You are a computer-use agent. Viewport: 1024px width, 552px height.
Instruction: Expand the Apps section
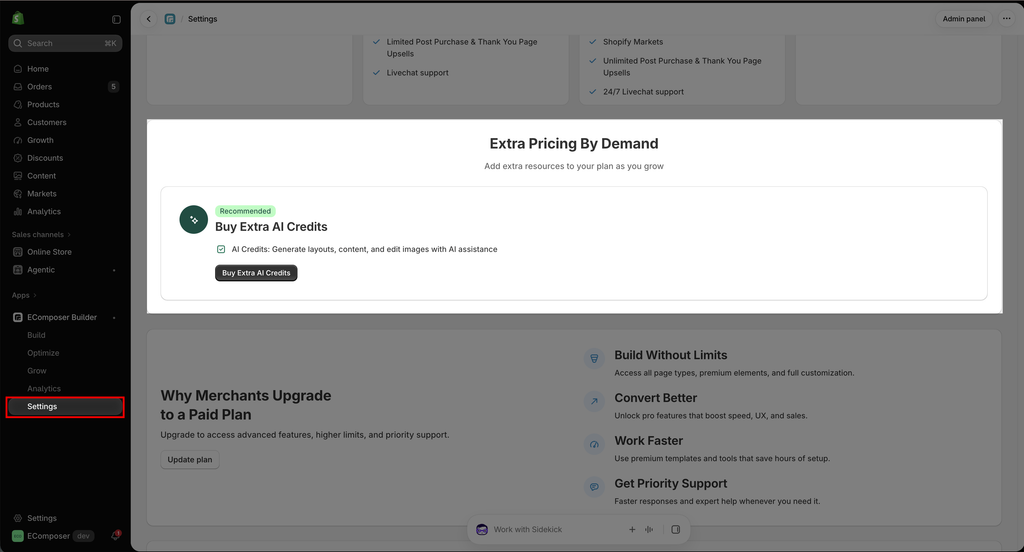pyautogui.click(x=24, y=295)
